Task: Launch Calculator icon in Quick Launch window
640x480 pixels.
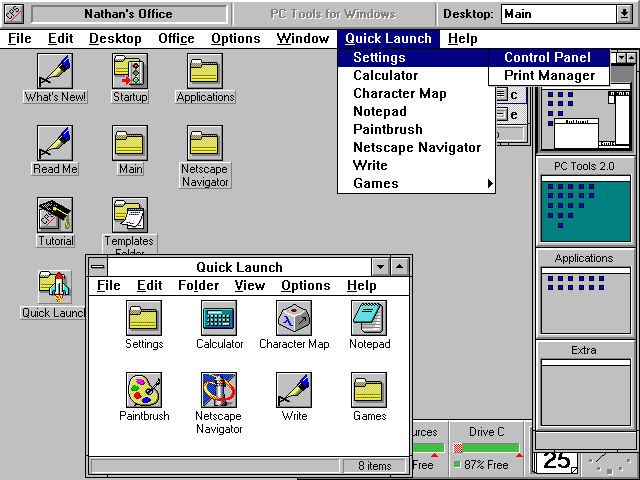Action: (x=219, y=318)
